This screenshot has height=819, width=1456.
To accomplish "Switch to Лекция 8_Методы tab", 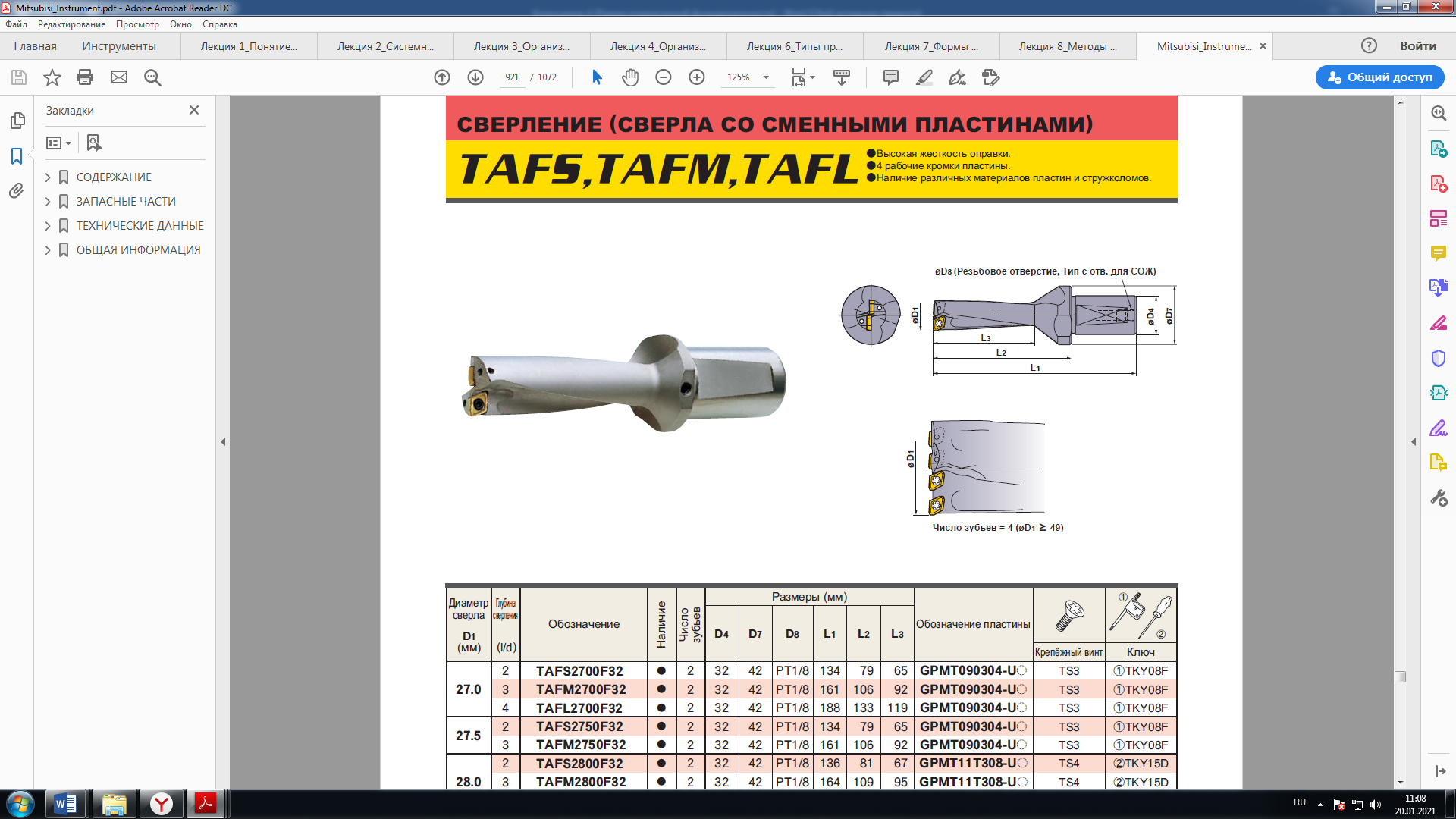I will click(x=1068, y=46).
